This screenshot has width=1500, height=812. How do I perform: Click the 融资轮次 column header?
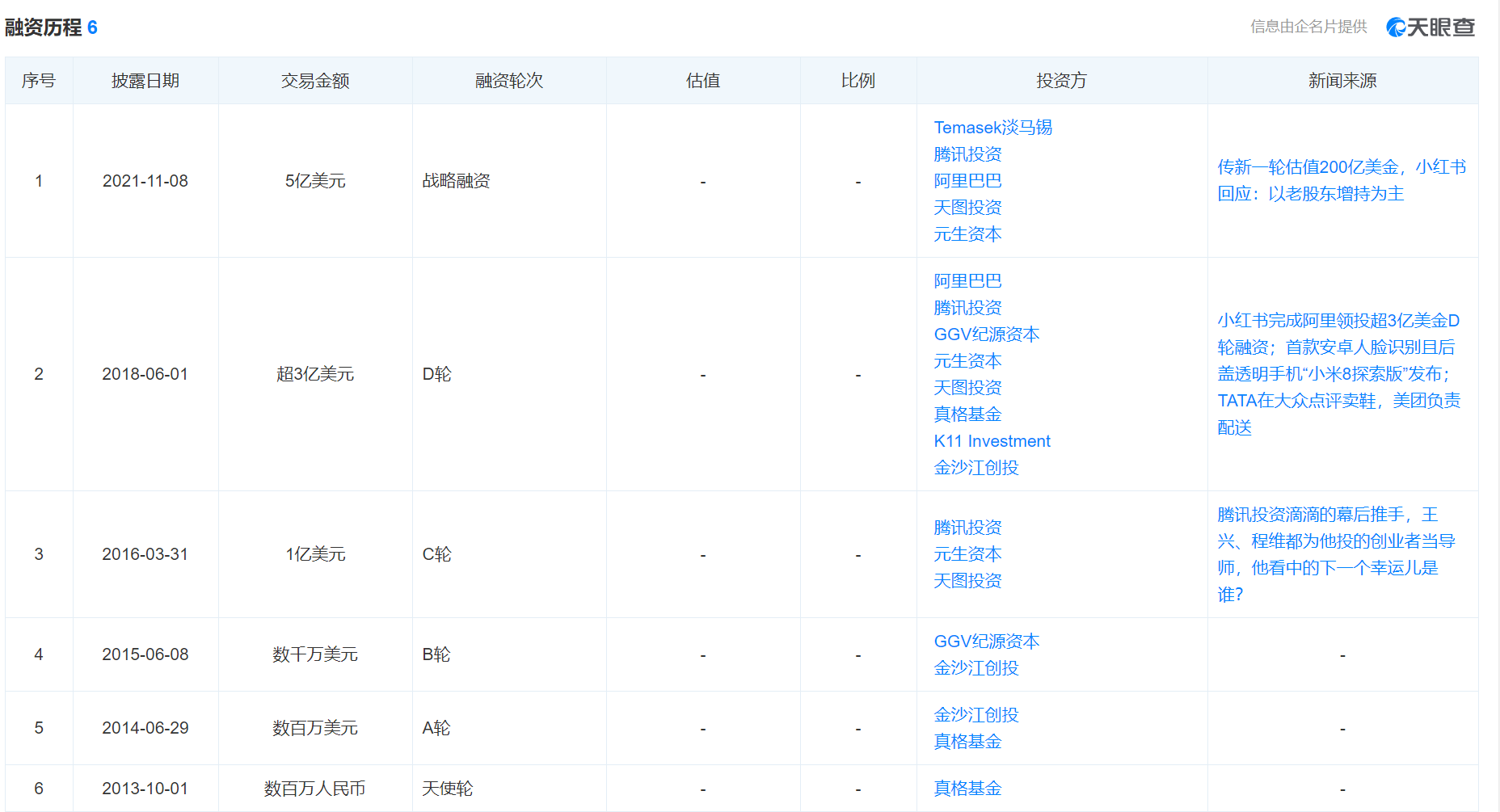coord(509,81)
